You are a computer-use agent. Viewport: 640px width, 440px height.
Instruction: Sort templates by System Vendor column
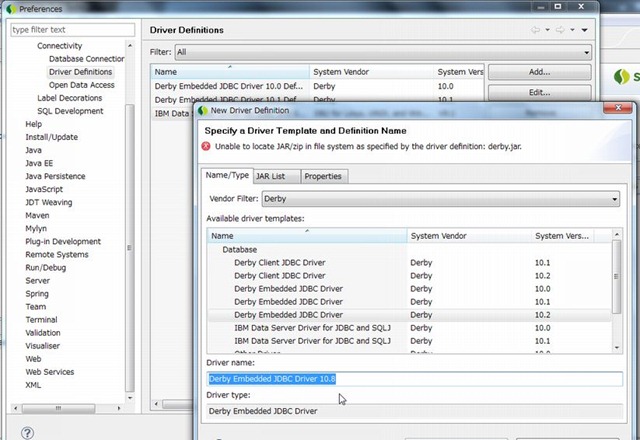pos(468,236)
